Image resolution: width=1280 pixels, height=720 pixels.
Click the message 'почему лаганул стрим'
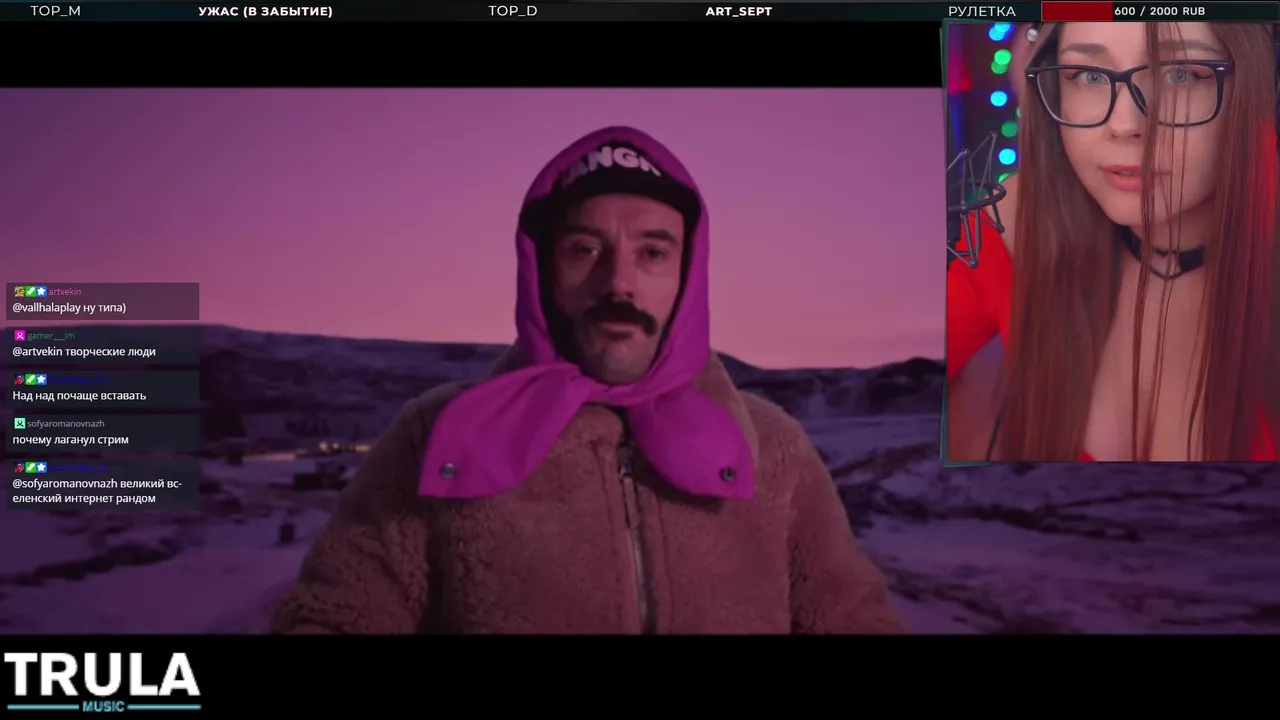70,440
